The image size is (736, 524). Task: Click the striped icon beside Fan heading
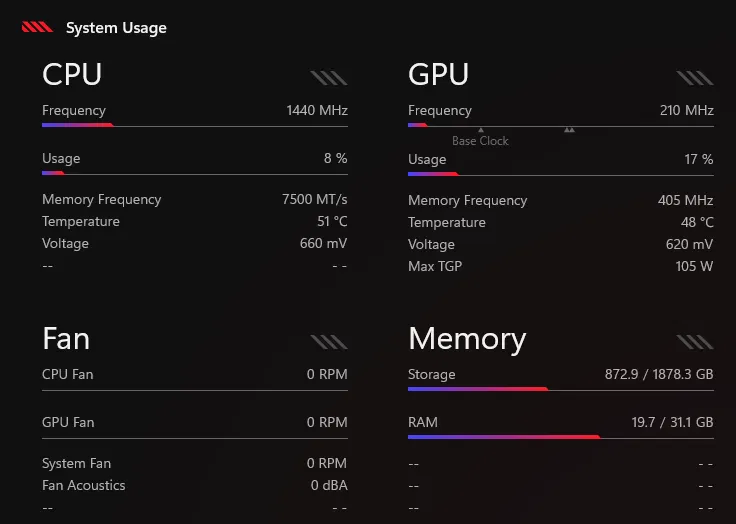tap(329, 342)
